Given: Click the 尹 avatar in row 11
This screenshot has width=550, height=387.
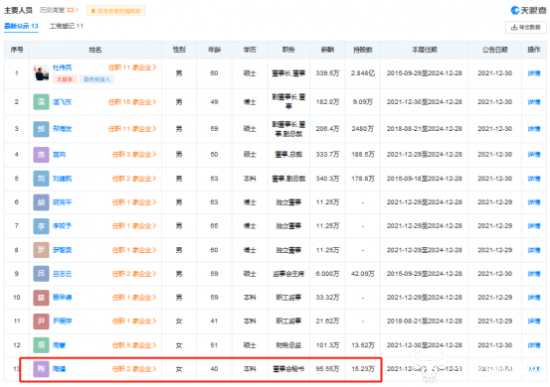Looking at the screenshot, I should (x=41, y=321).
